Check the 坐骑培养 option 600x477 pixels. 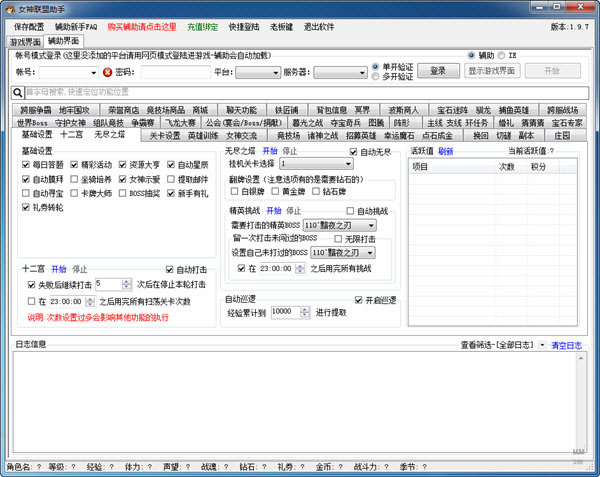pyautogui.click(x=74, y=179)
